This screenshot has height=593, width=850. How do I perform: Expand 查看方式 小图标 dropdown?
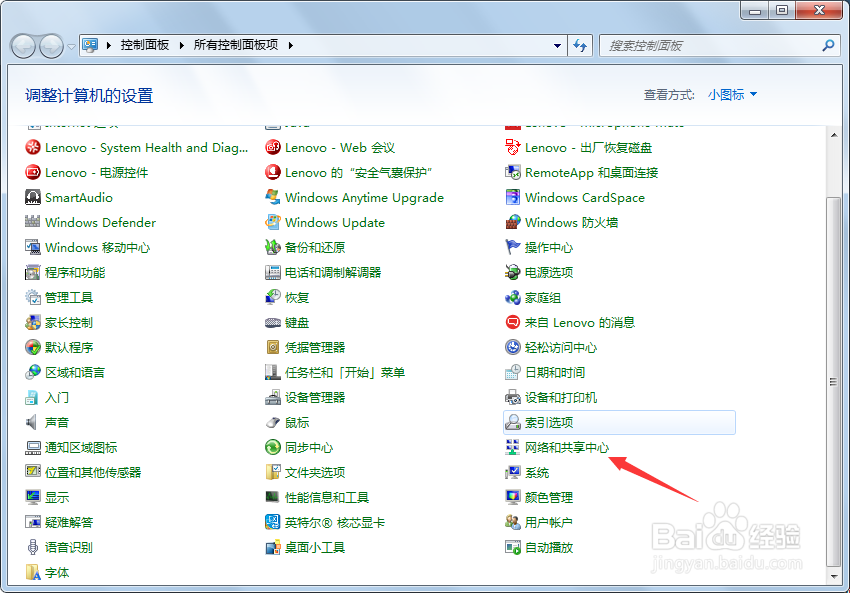pyautogui.click(x=732, y=95)
